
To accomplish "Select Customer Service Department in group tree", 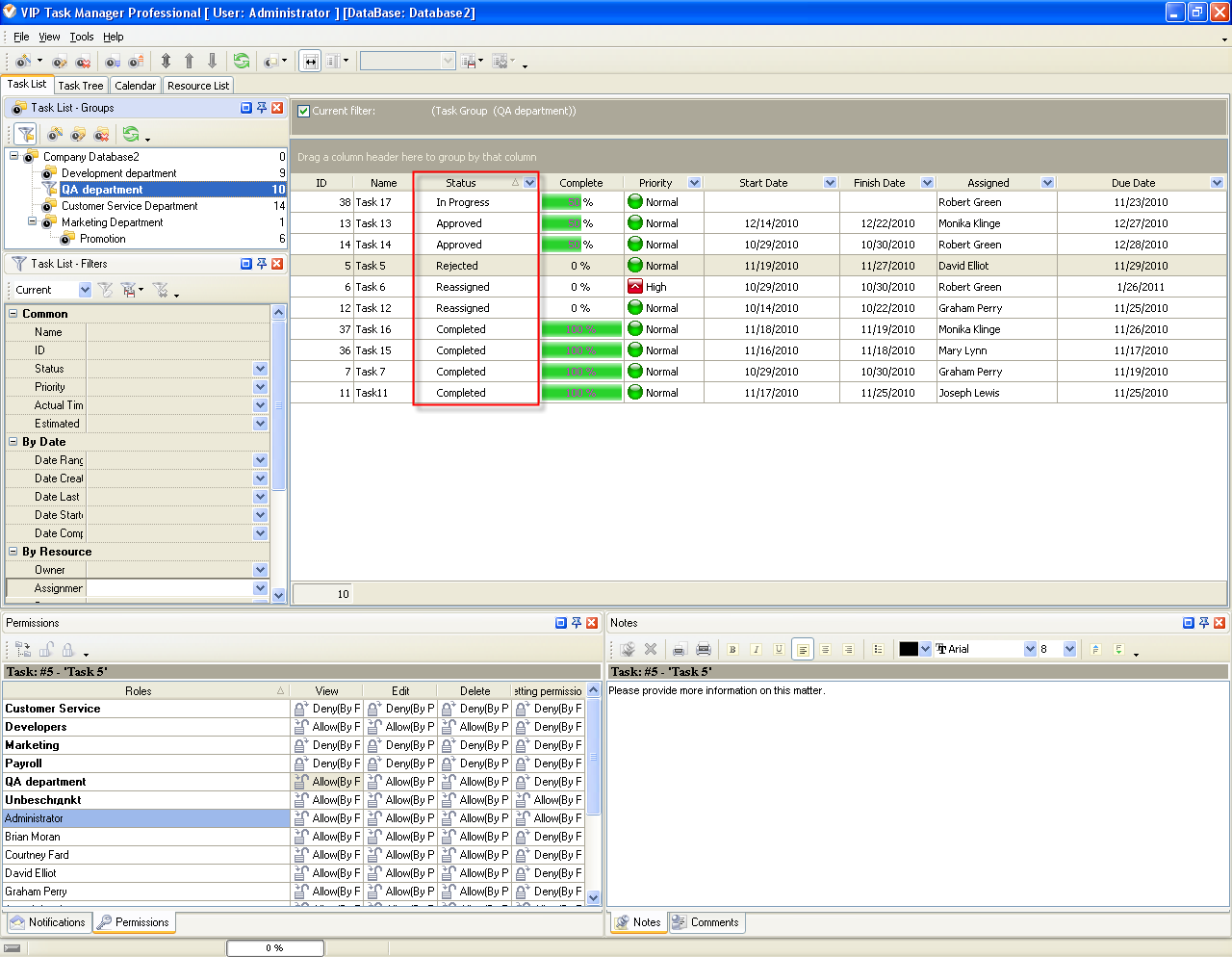I will (x=129, y=206).
